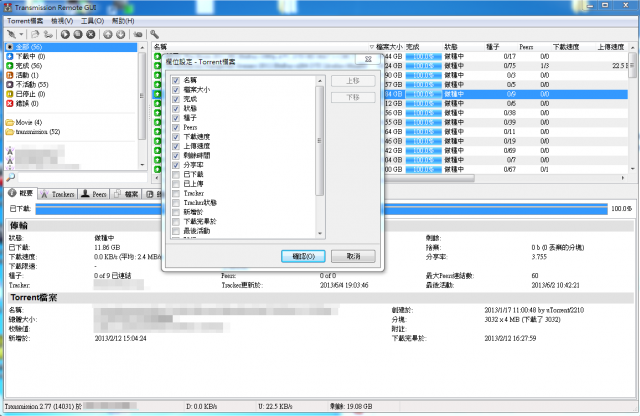Select the 下載中 (0) filter icon
The width and height of the screenshot is (640, 416).
click(10, 56)
